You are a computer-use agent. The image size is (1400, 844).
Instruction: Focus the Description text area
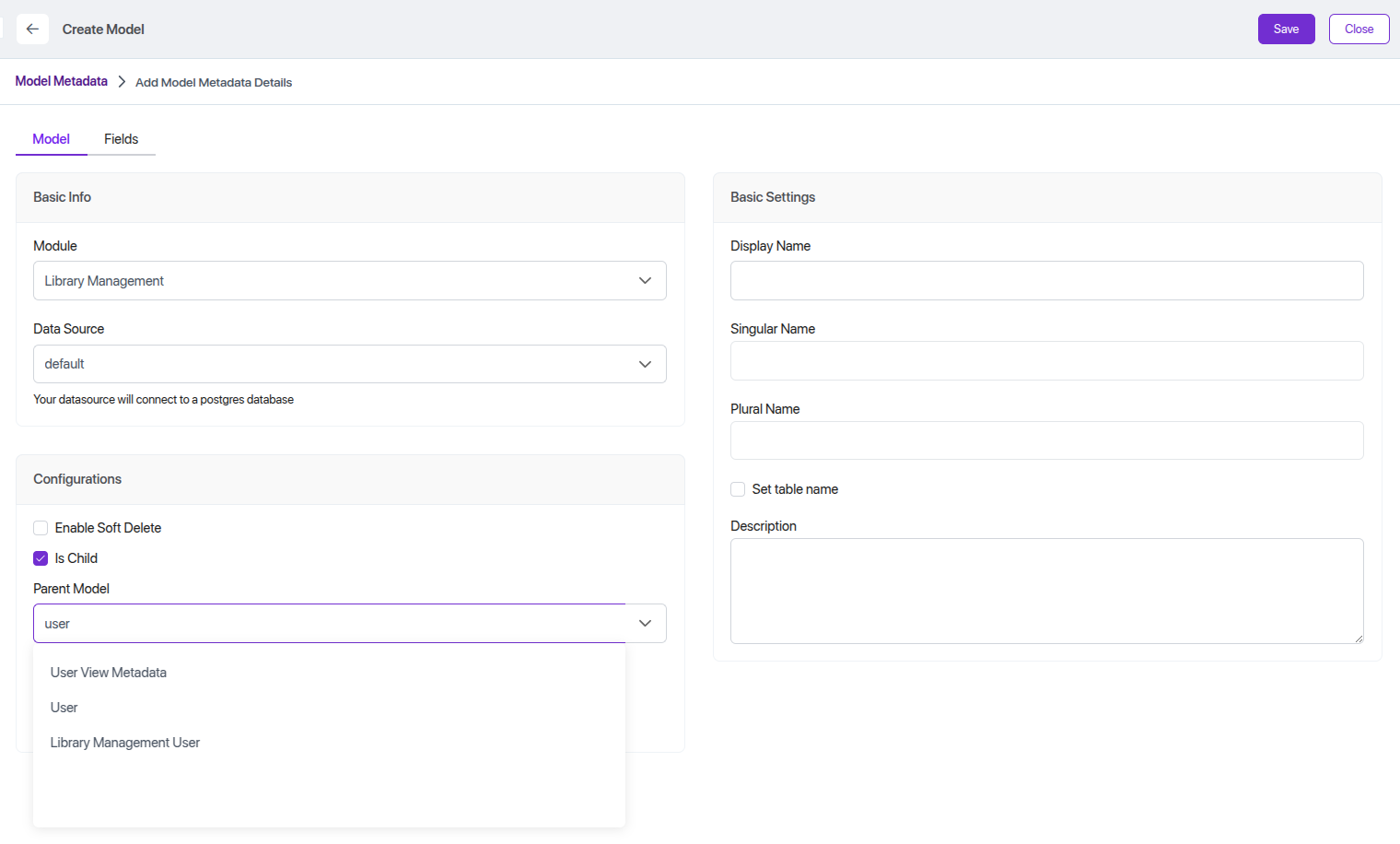(x=1046, y=591)
